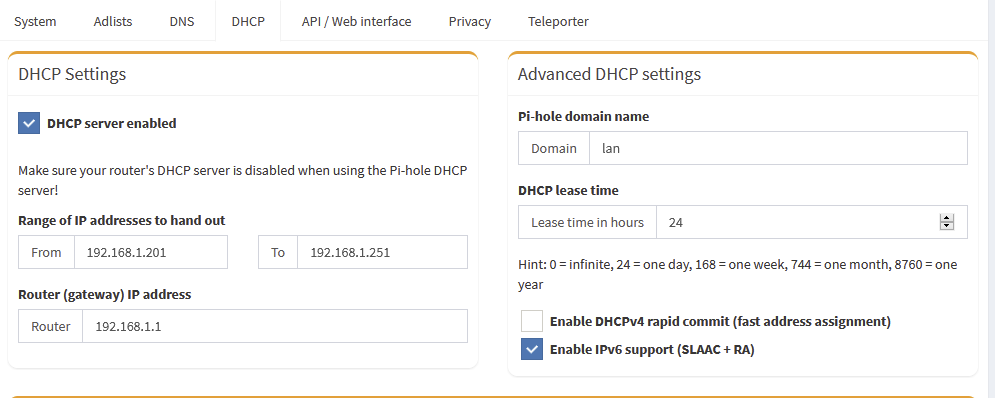
Task: Click the DHCPv4 rapid commit label text
Action: (720, 321)
